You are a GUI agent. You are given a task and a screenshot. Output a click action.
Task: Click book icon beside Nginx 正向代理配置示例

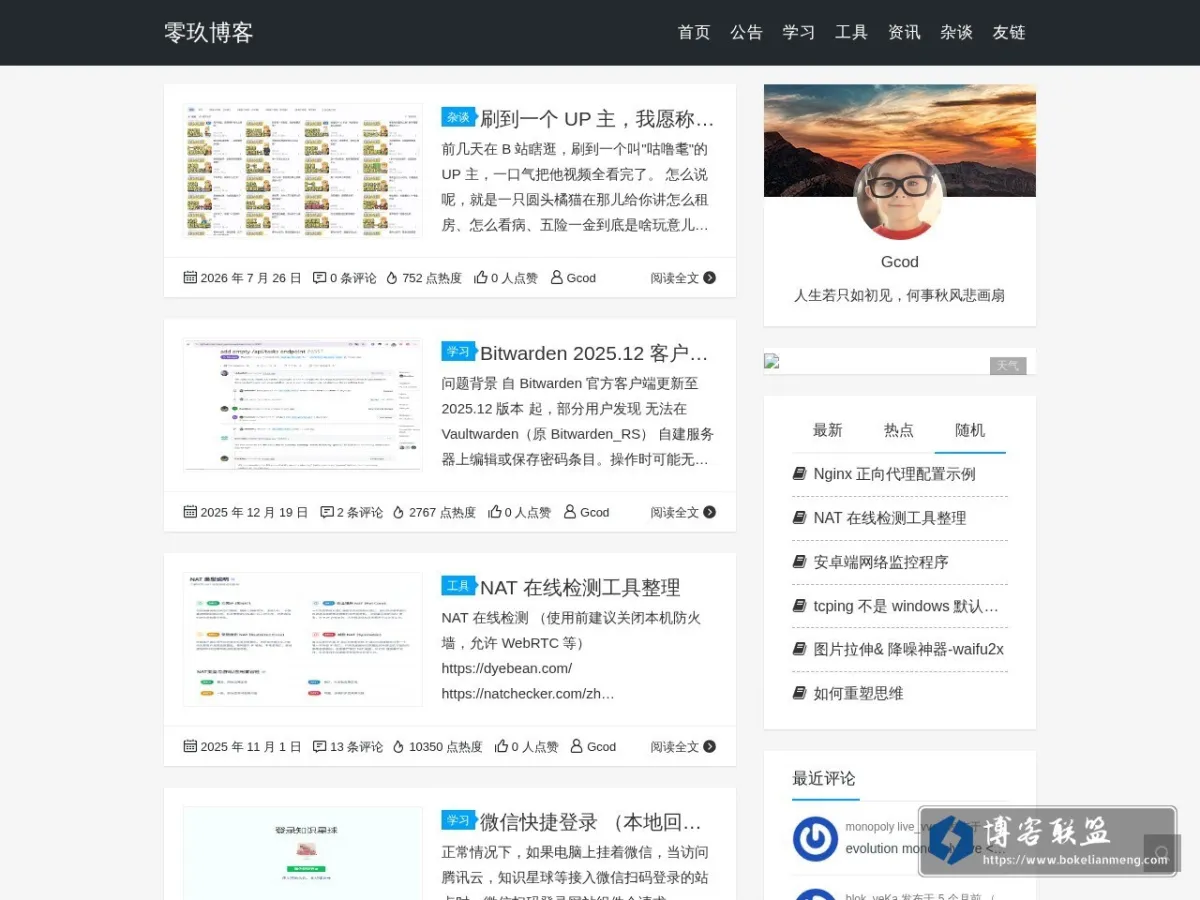(799, 474)
